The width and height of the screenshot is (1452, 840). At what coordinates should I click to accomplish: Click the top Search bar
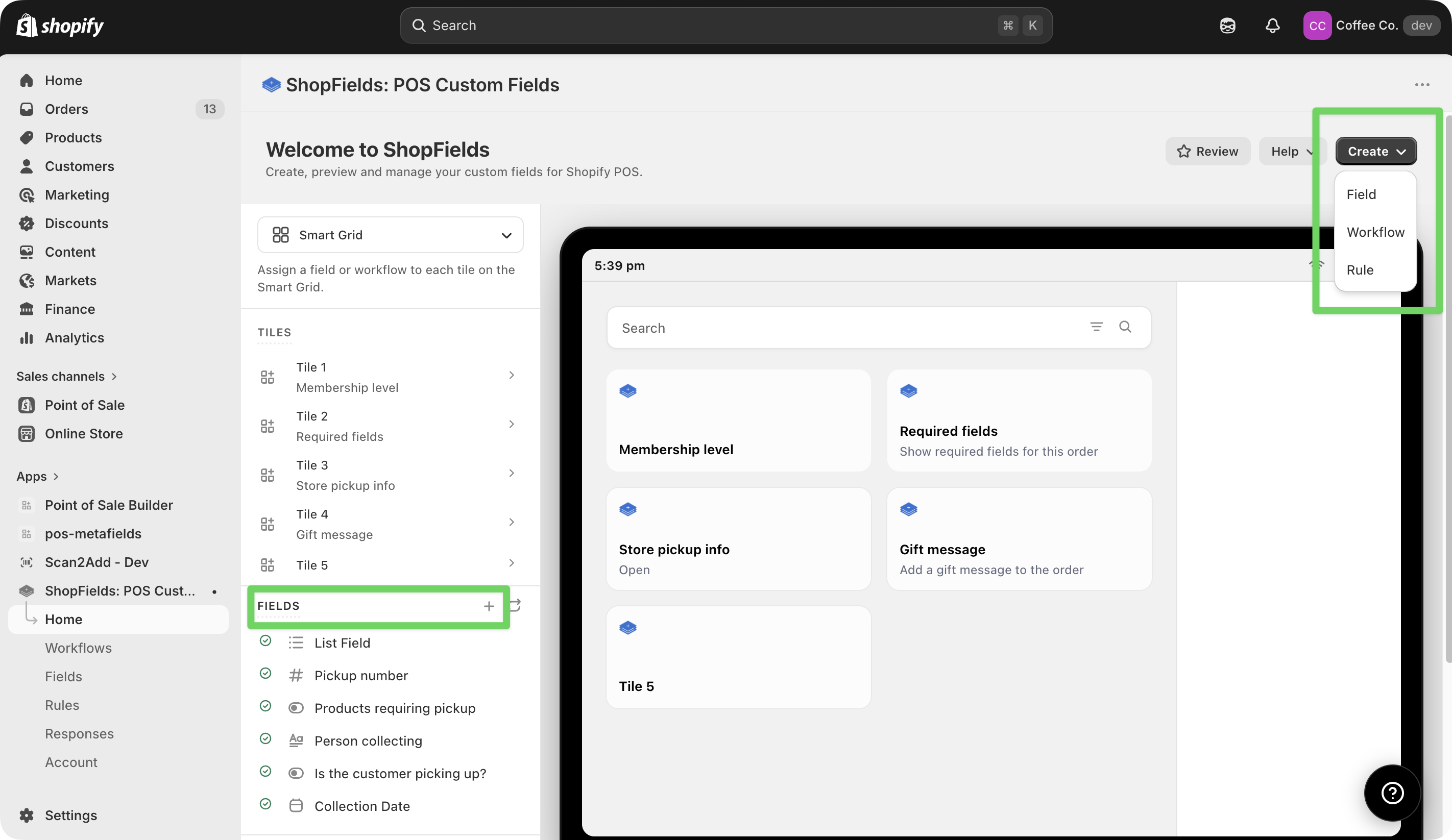726,26
